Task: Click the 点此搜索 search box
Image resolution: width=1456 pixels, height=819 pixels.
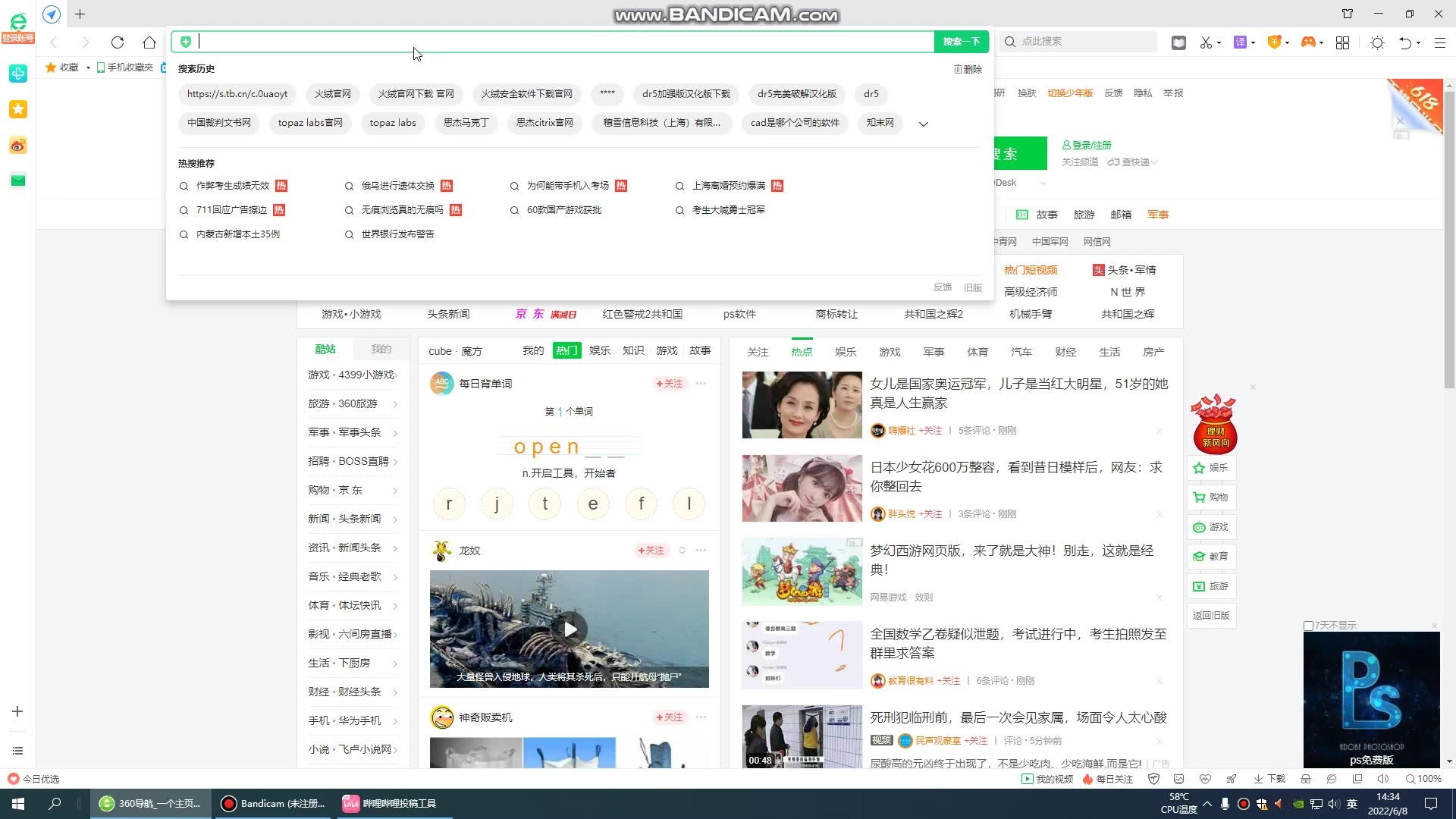Action: (1079, 42)
